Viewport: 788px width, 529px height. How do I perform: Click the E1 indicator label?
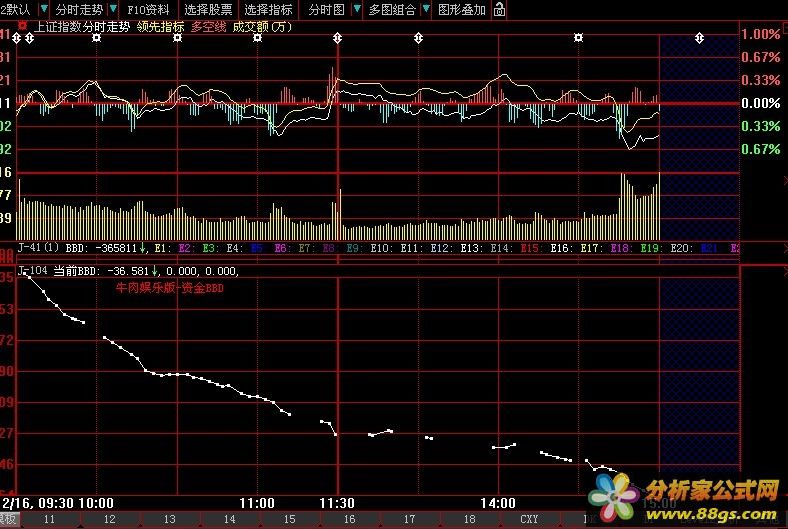pyautogui.click(x=163, y=248)
